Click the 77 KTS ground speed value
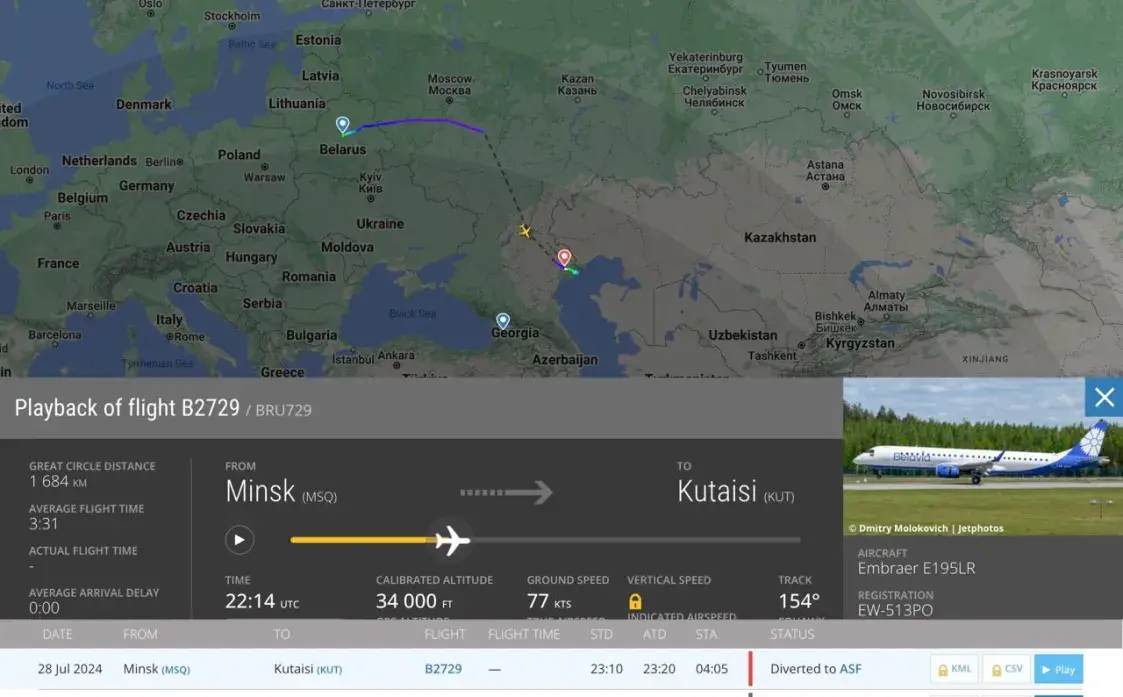This screenshot has height=697, width=1123. coord(549,601)
